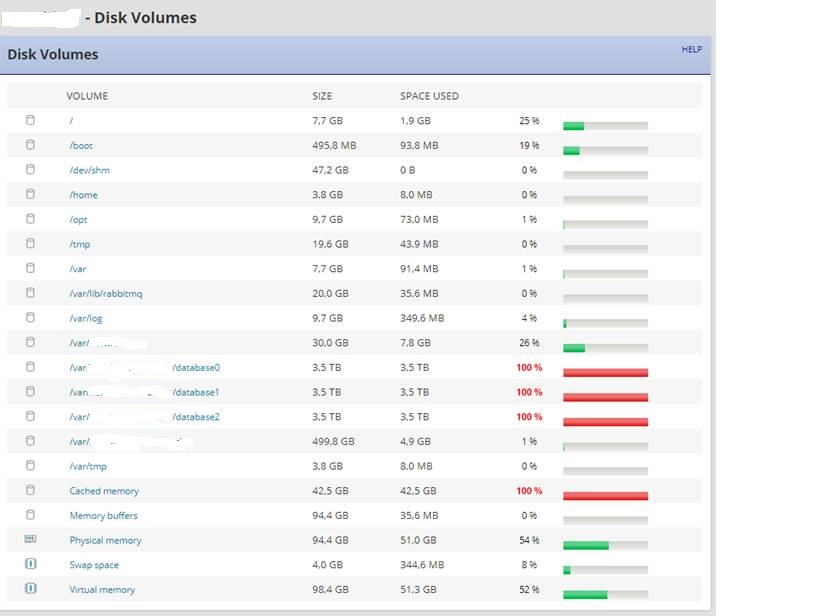The width and height of the screenshot is (825, 616).
Task: Open the /boot volume link
Action: pyautogui.click(x=81, y=146)
